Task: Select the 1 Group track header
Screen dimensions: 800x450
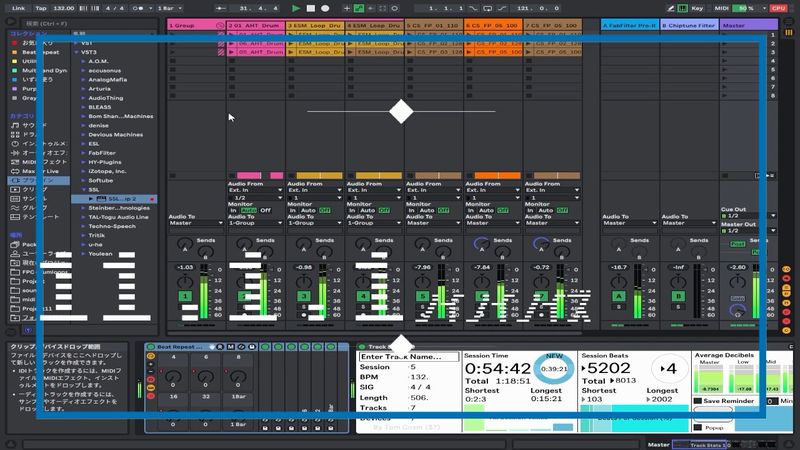Action: (x=195, y=24)
